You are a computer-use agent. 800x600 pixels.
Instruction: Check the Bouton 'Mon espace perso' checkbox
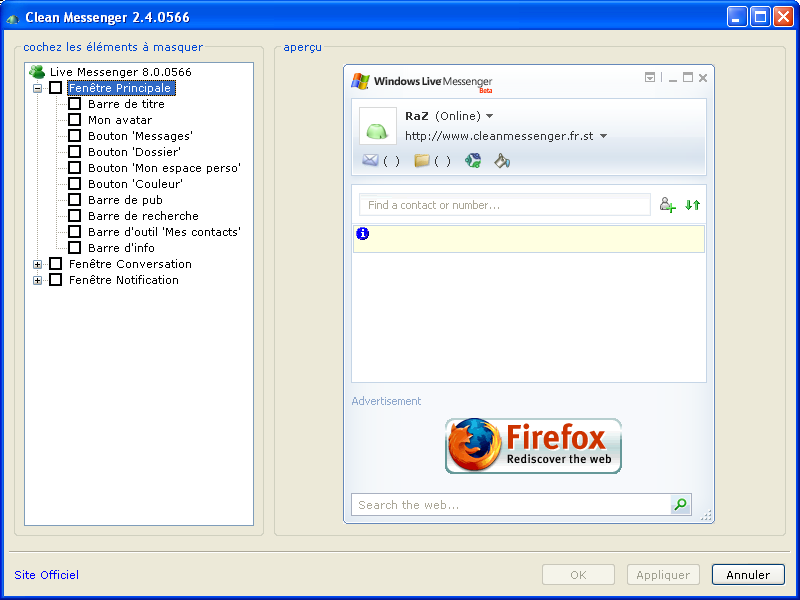point(74,168)
